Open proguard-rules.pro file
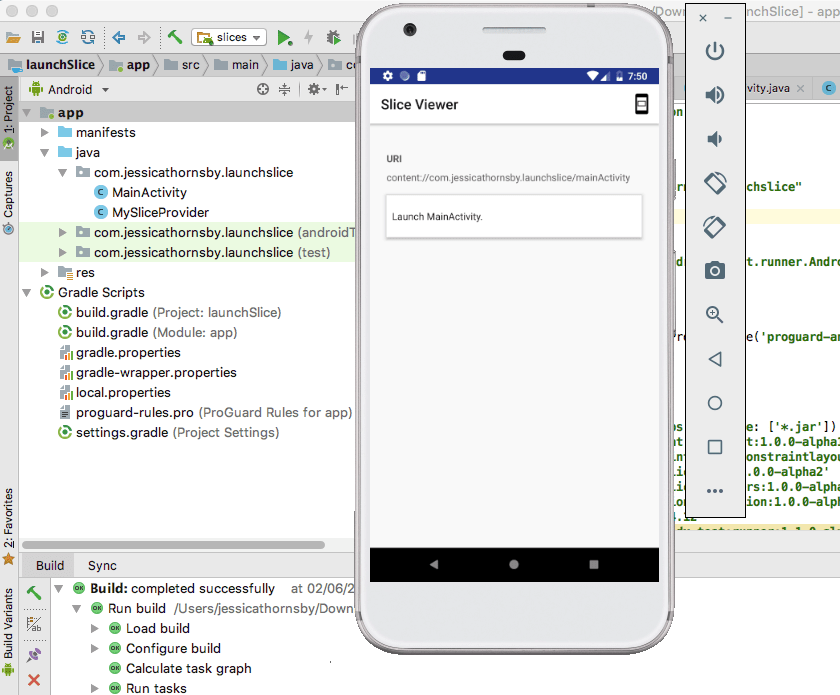The width and height of the screenshot is (840, 695). [x=206, y=413]
